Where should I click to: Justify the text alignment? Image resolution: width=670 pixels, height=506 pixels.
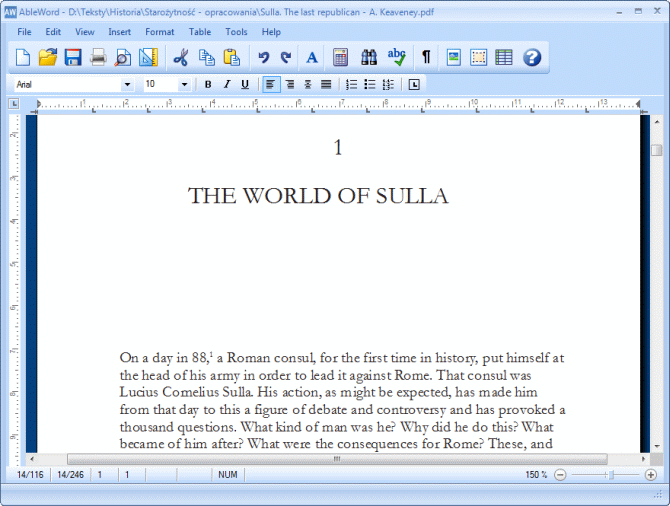pos(326,85)
